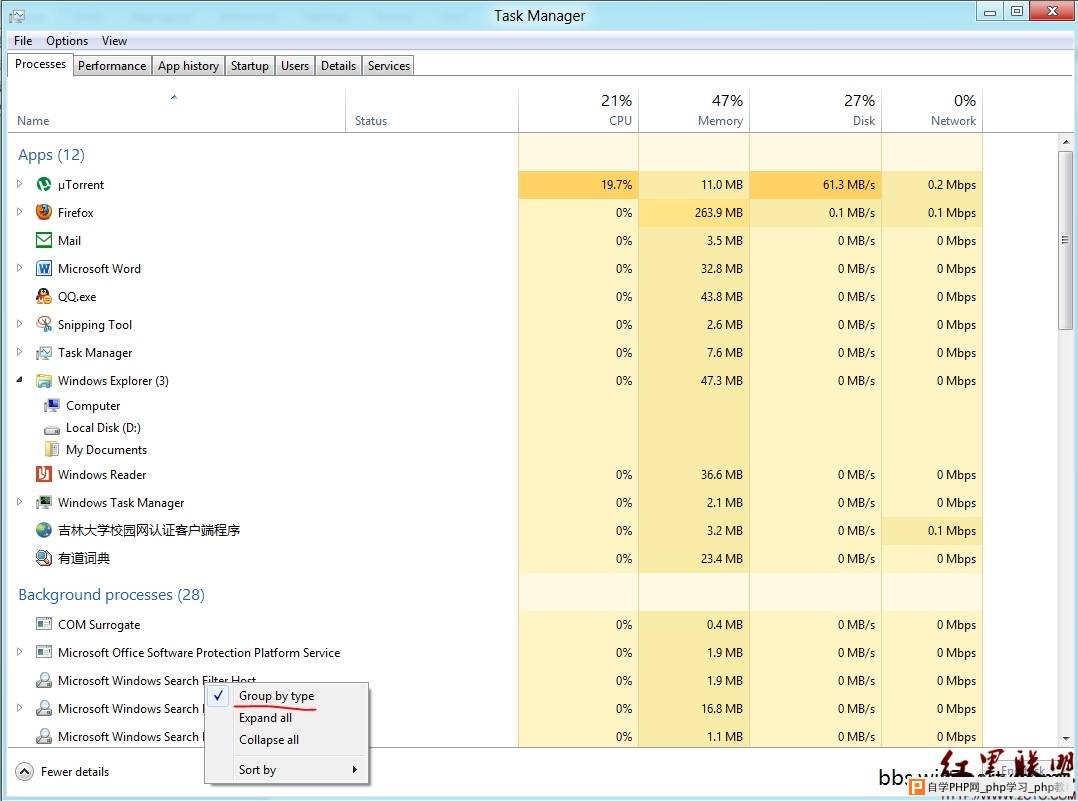Expand the µTorrent process row
Viewport: 1078px width, 801px height.
[x=19, y=185]
